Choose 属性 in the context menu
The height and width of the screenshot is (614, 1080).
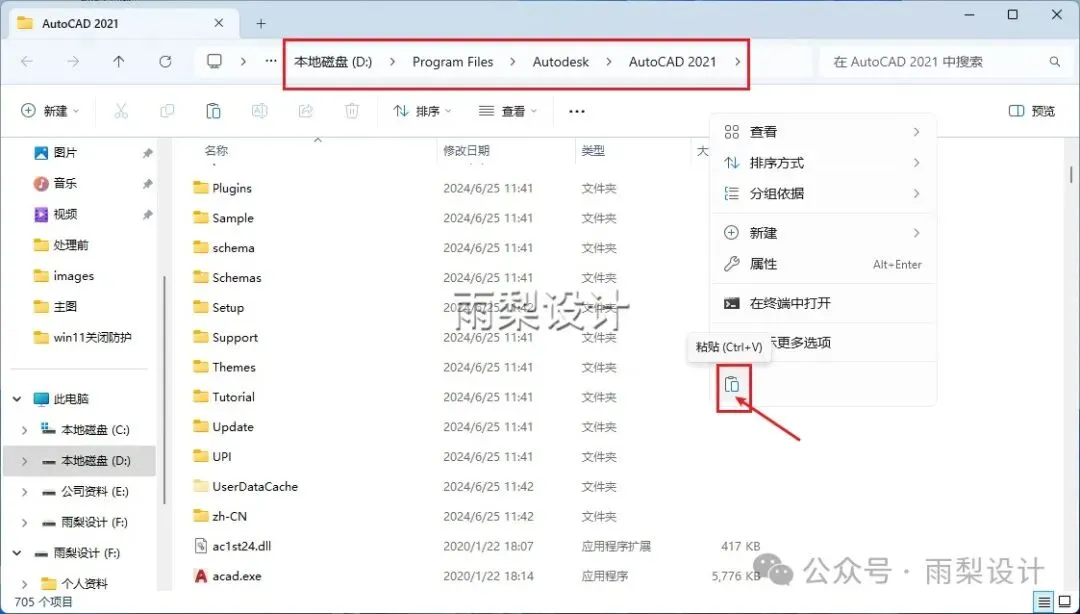pyautogui.click(x=823, y=264)
